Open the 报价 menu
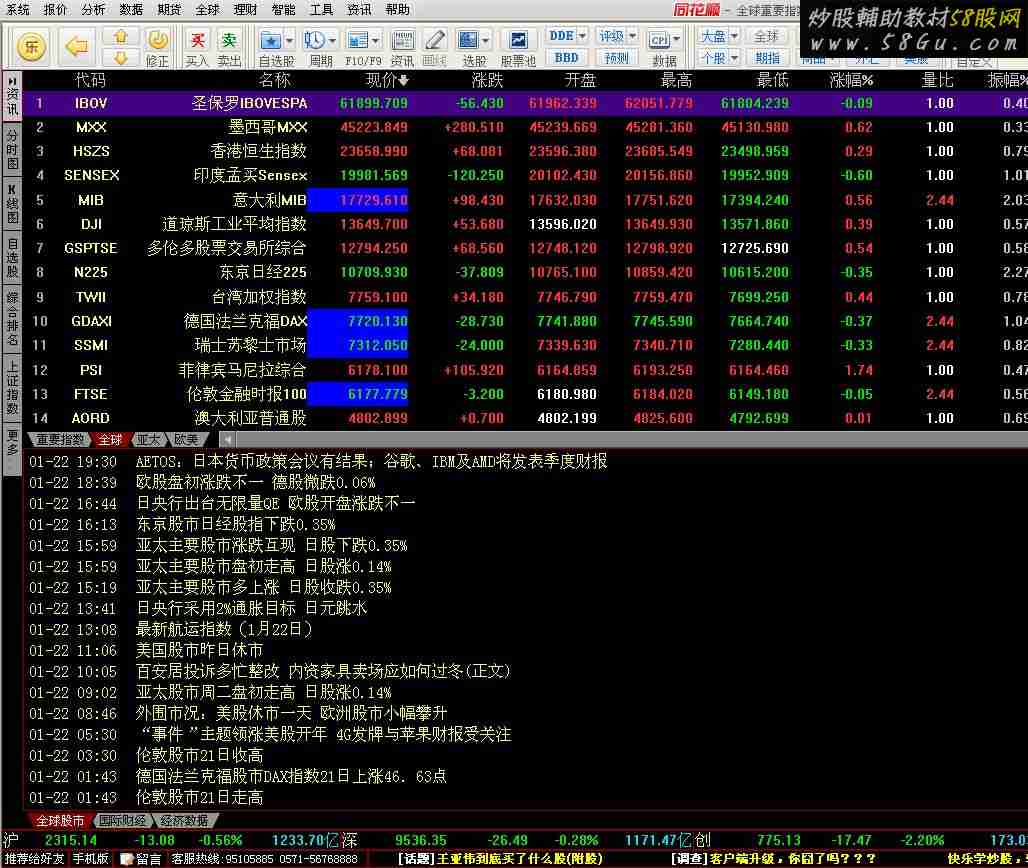Screen dimensions: 1028x868 click(x=55, y=9)
